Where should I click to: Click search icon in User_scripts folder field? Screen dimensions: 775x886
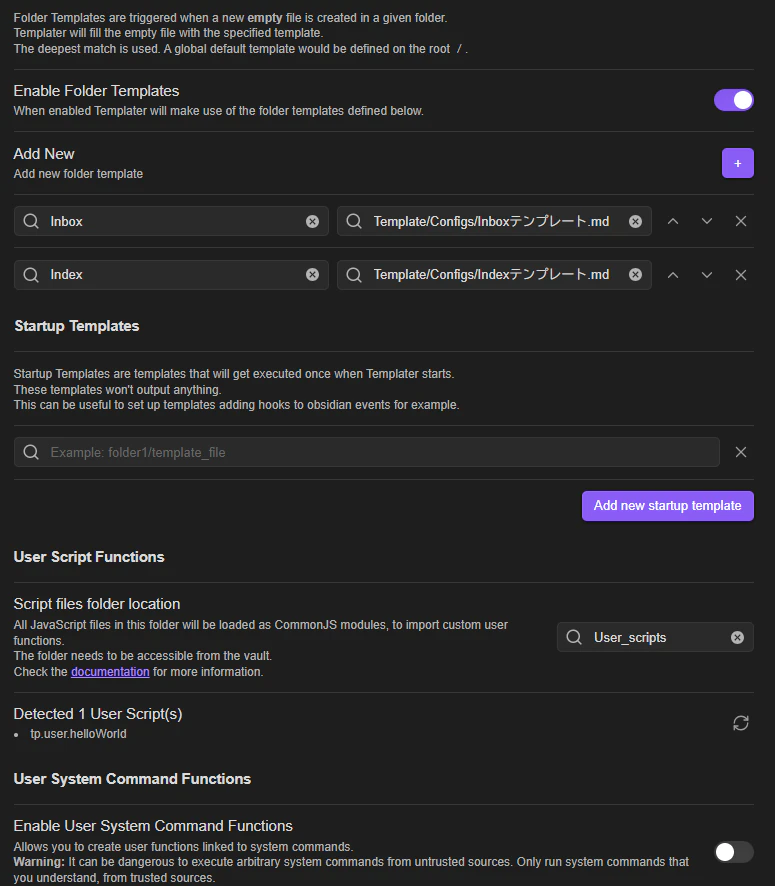point(574,637)
